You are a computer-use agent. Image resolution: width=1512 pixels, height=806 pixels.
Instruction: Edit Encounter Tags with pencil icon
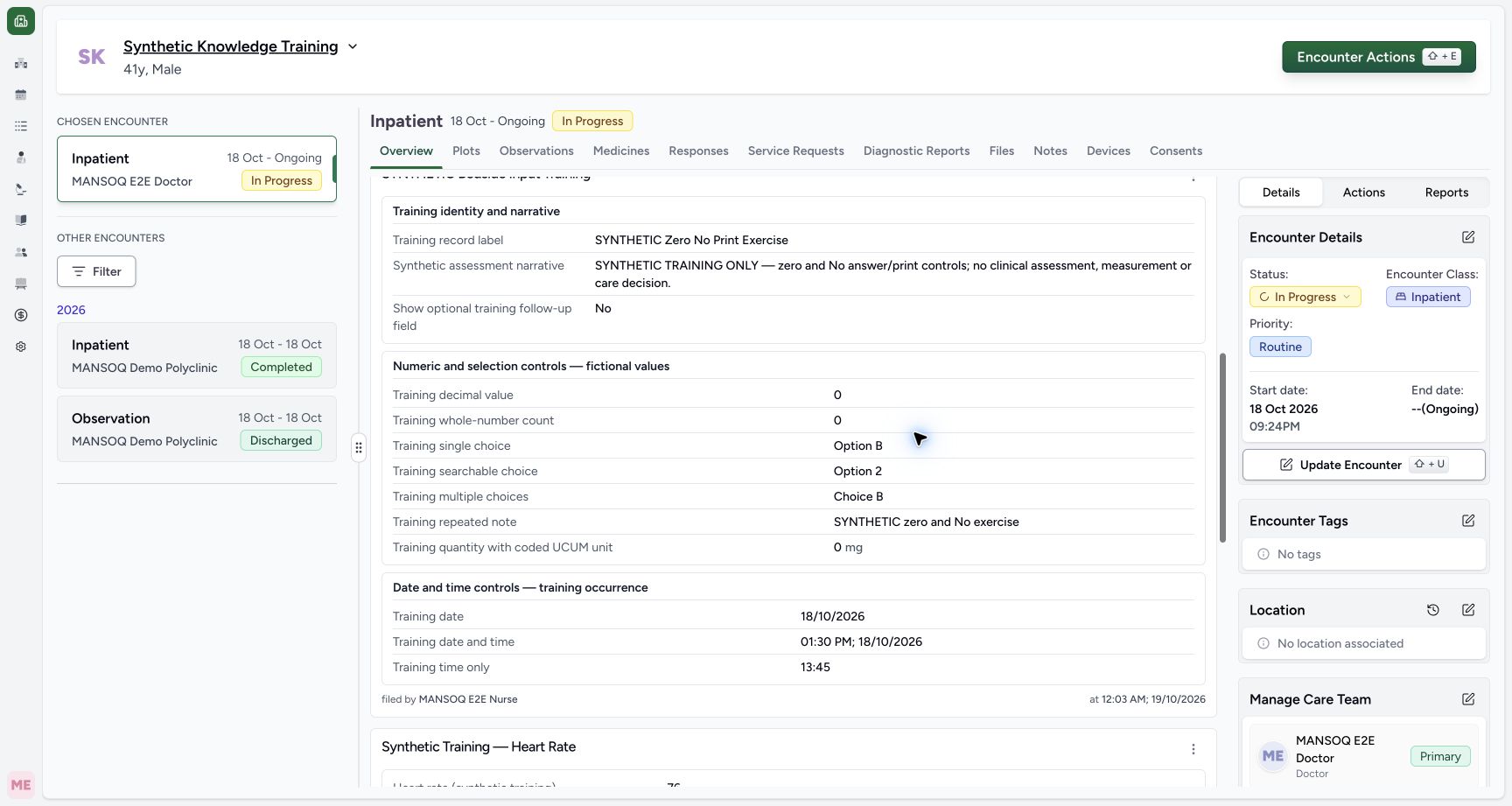pos(1468,521)
